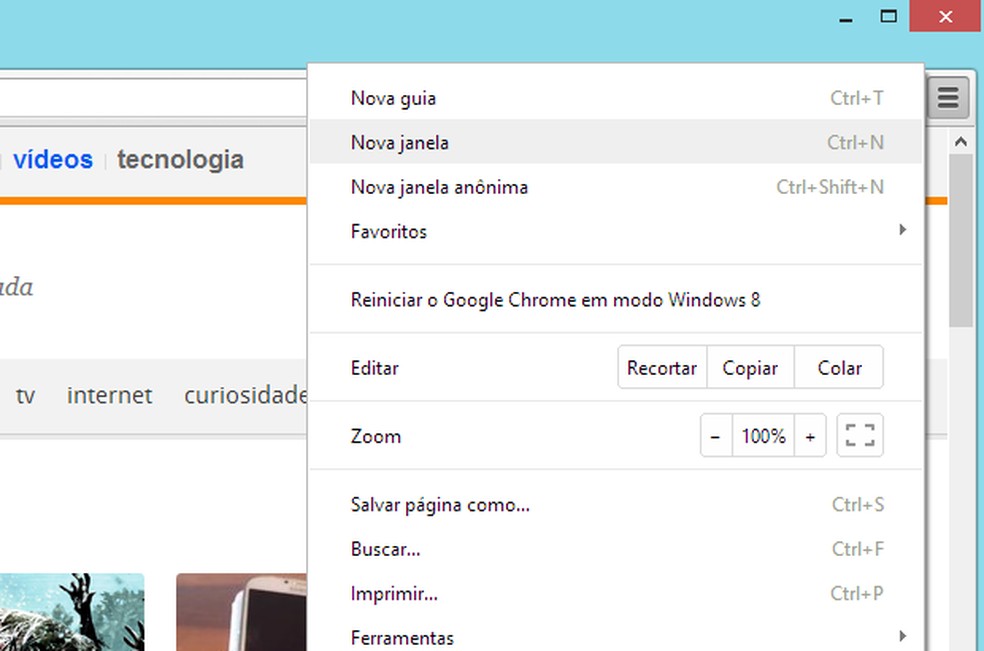Click the current zoom level 100% value
Viewport: 984px width, 651px height.
[x=763, y=435]
